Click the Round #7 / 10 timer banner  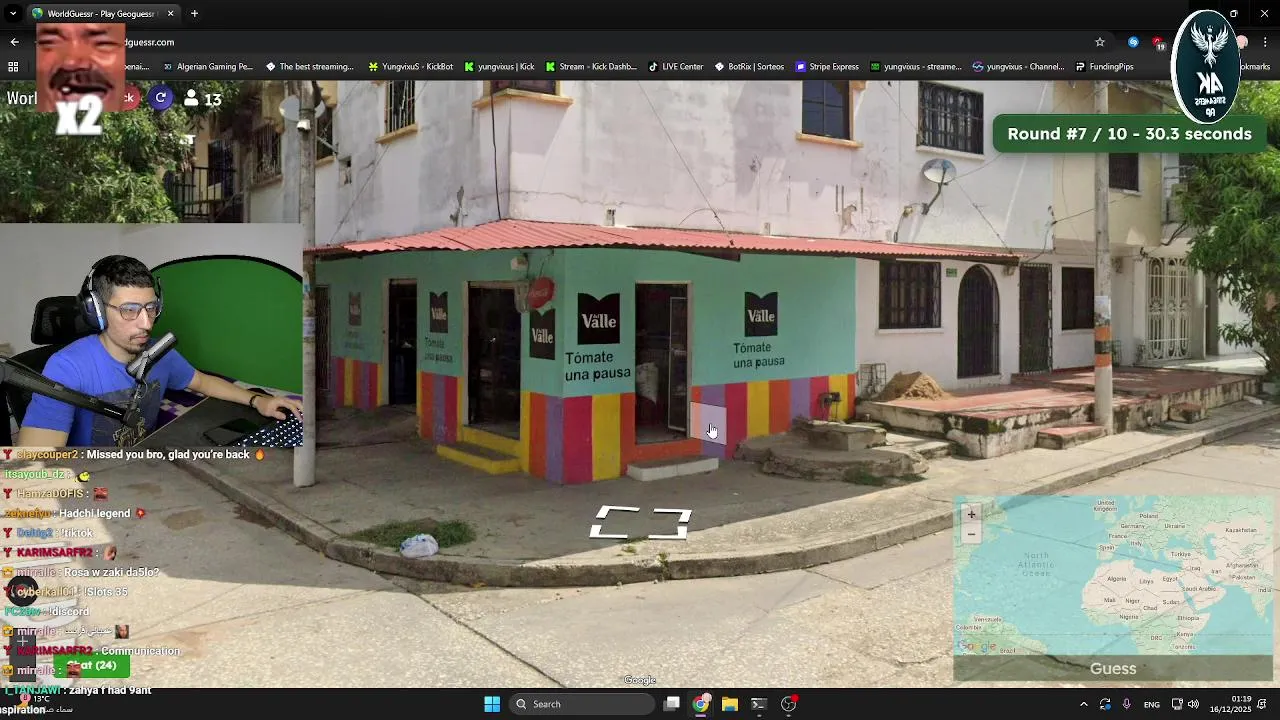click(x=1129, y=134)
